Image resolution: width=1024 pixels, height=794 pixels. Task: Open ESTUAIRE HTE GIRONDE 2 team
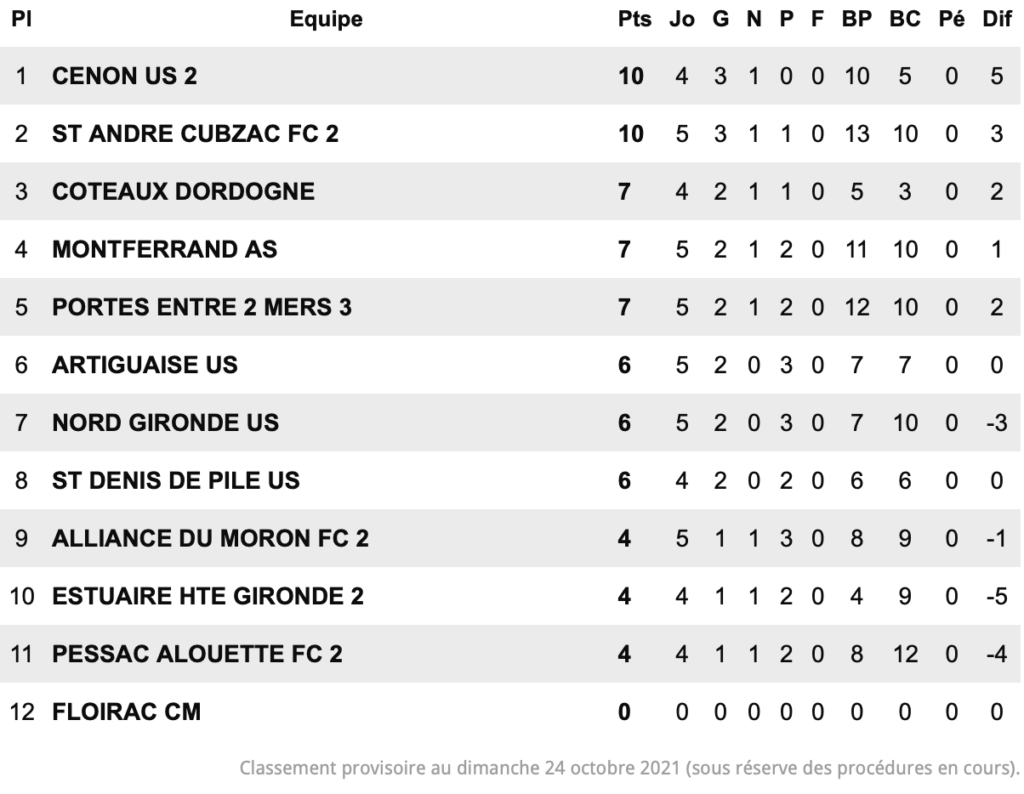(x=208, y=596)
